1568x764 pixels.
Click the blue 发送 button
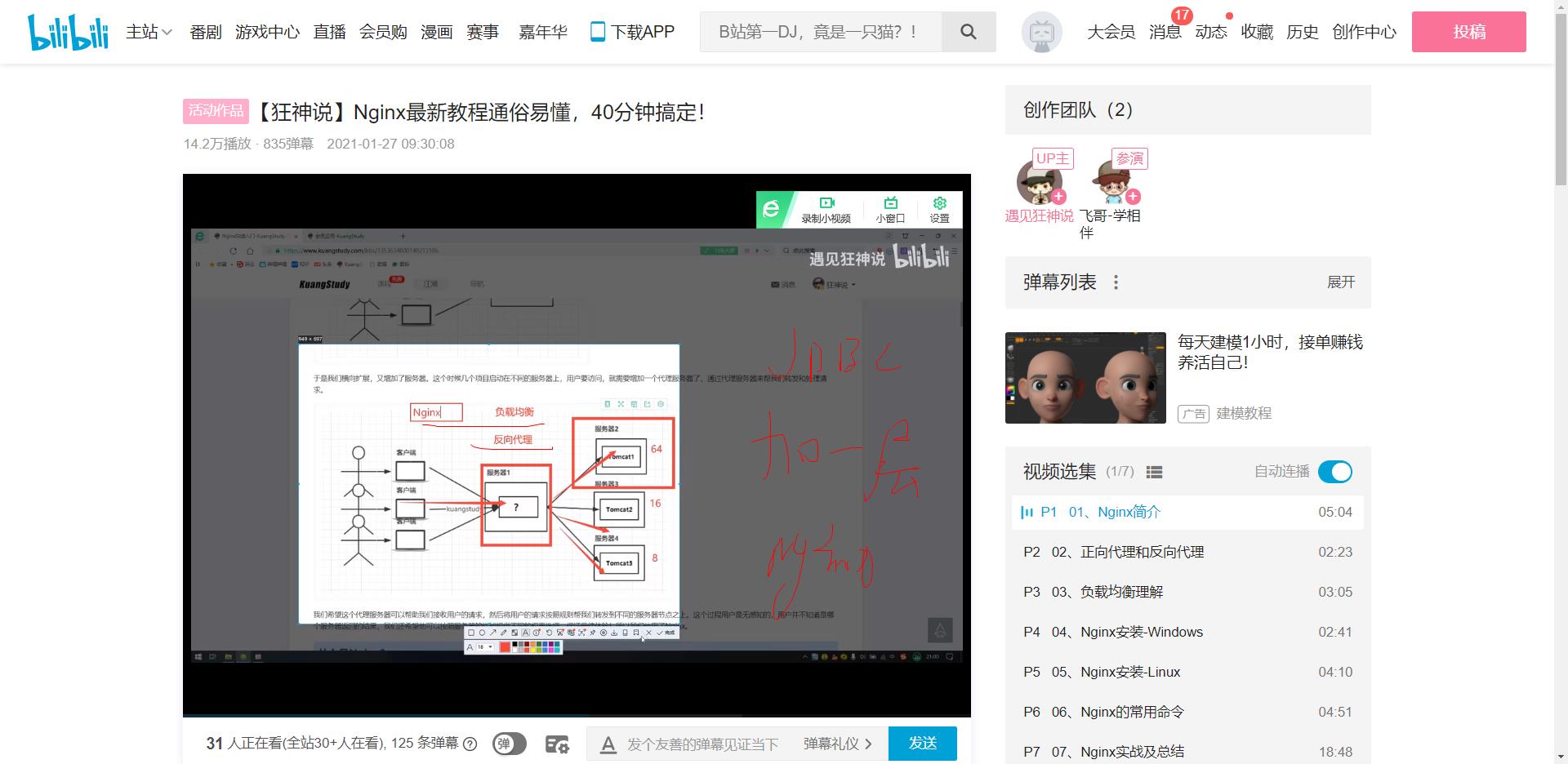(x=923, y=744)
